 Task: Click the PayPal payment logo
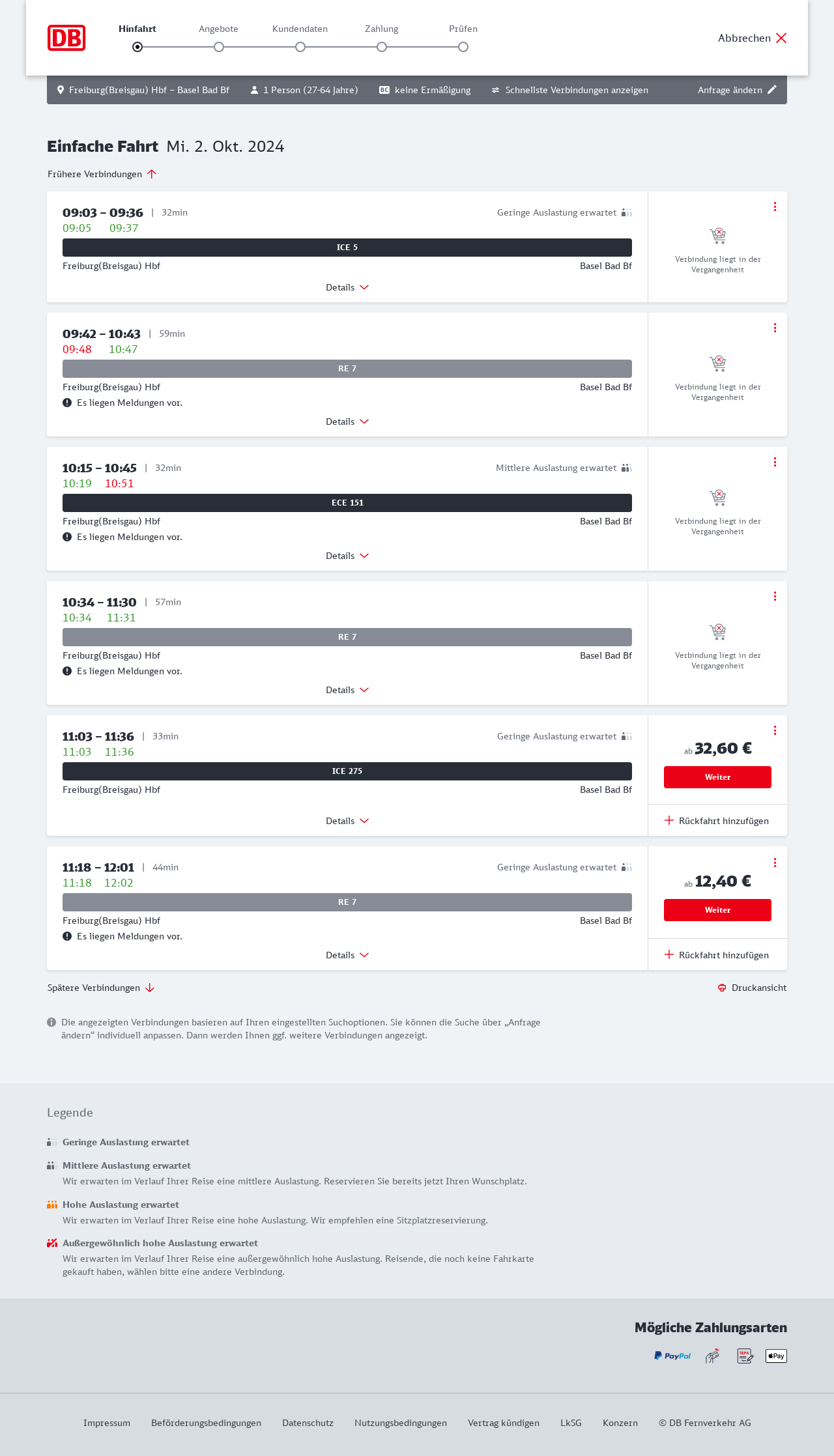click(x=672, y=1356)
